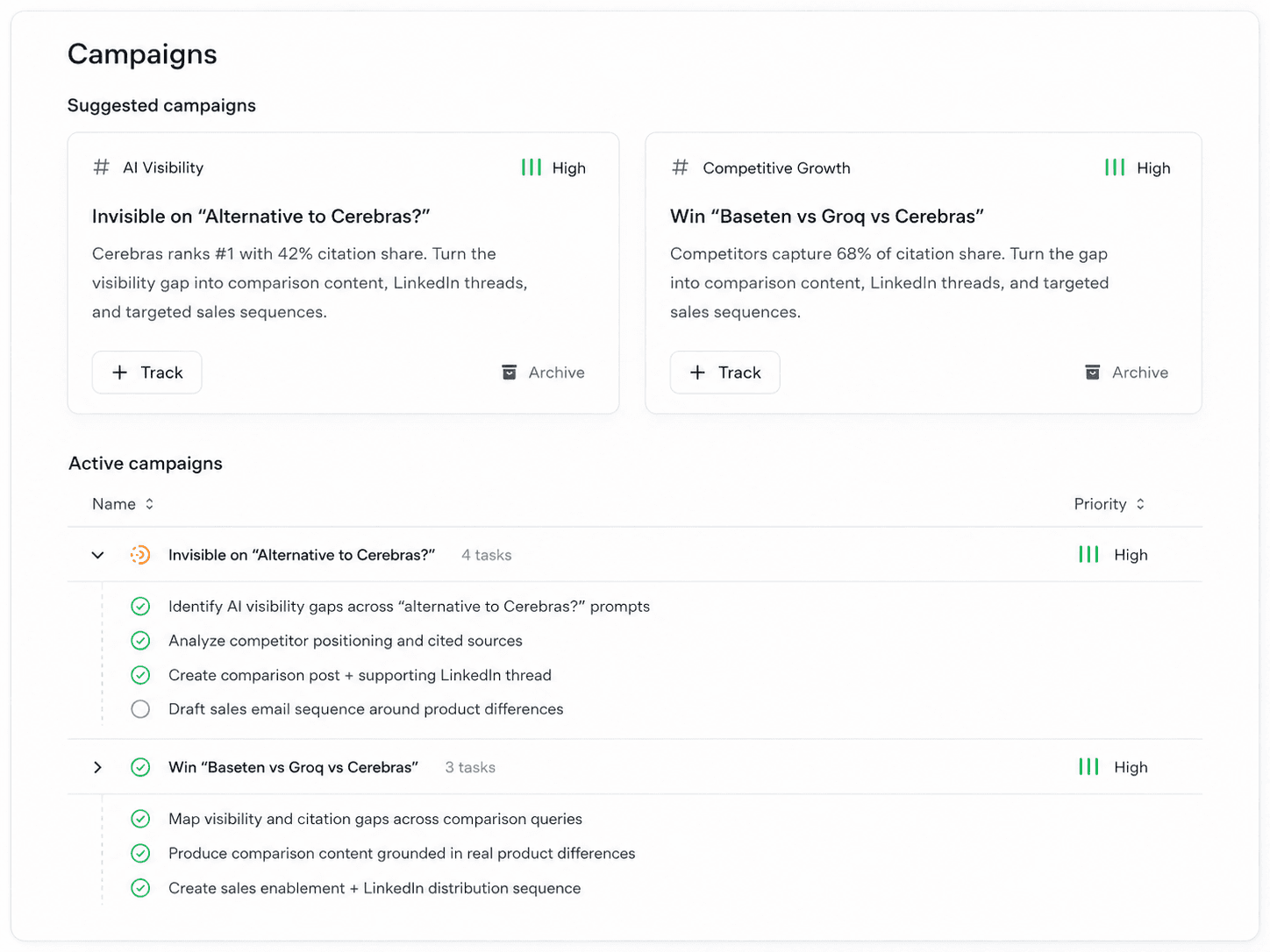Click priority bars icon in Invisible on Cerebras row
1270x952 pixels.
coord(1088,555)
